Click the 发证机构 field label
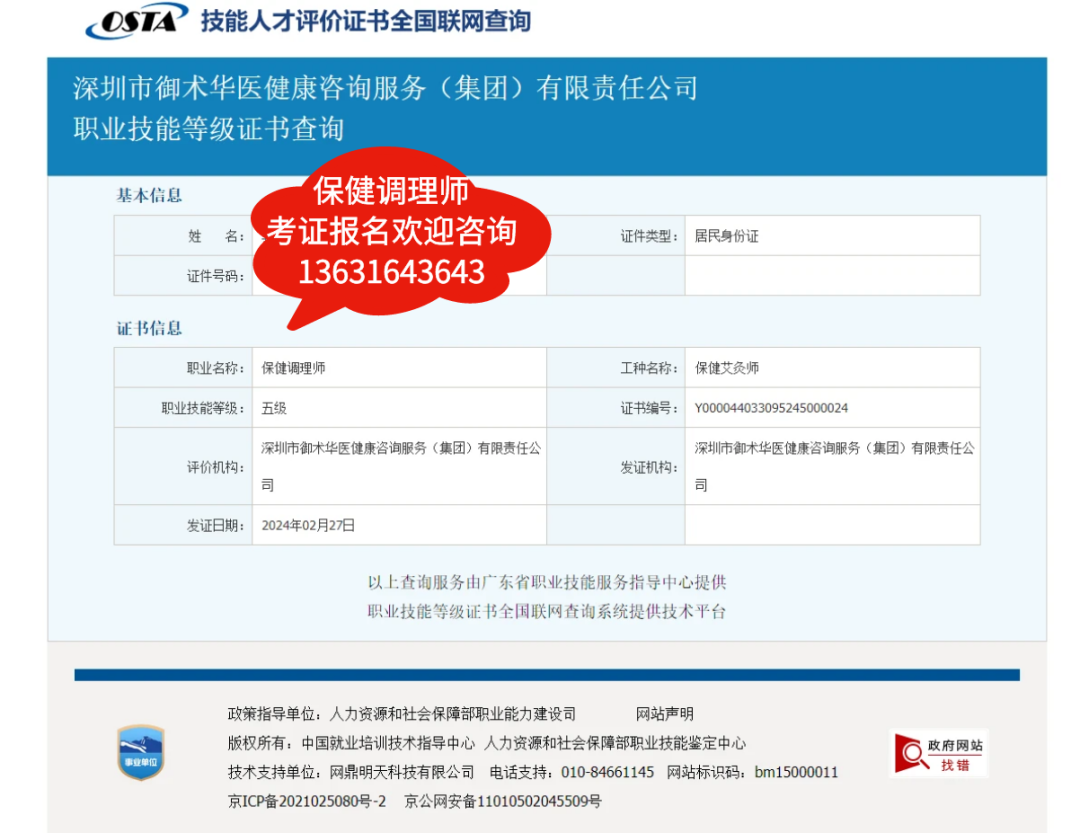Viewport: 1080px width, 833px height. click(648, 467)
